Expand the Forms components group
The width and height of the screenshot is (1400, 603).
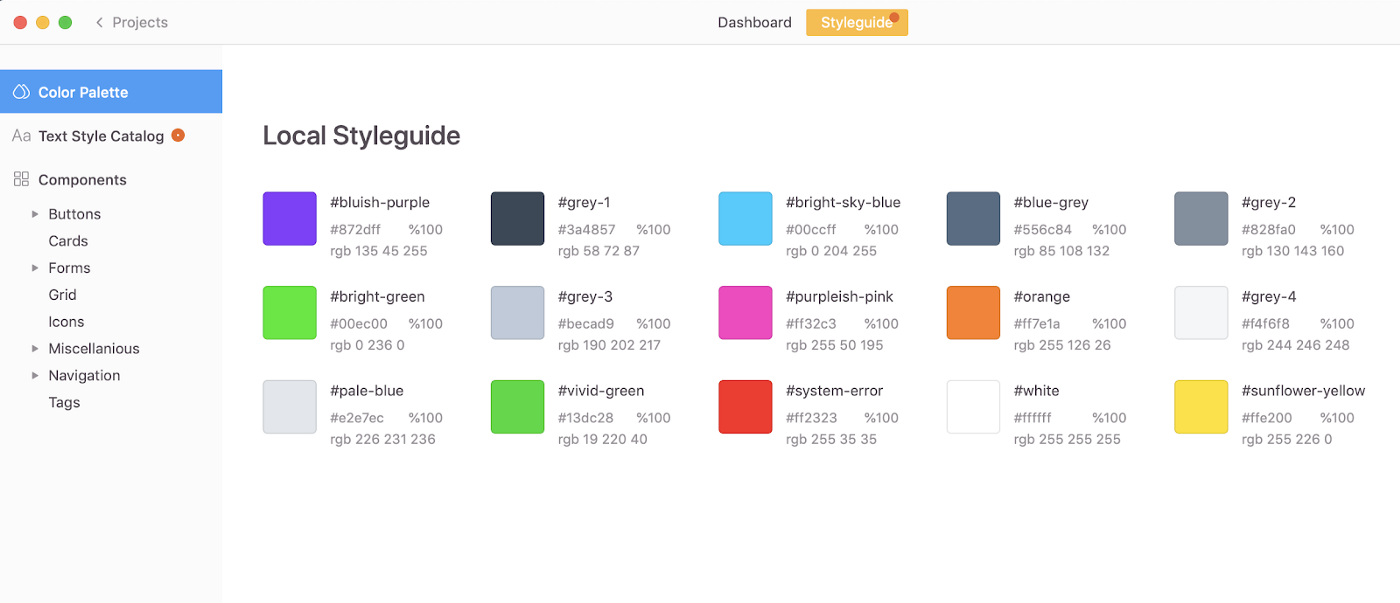(x=35, y=268)
